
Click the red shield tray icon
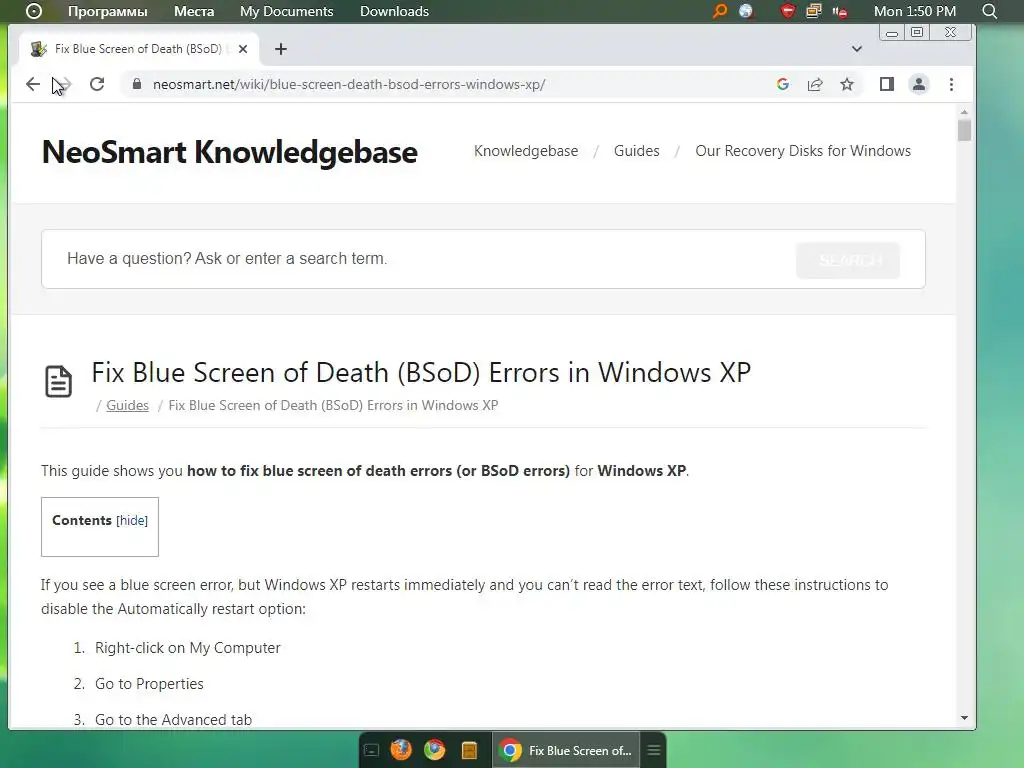coord(788,11)
